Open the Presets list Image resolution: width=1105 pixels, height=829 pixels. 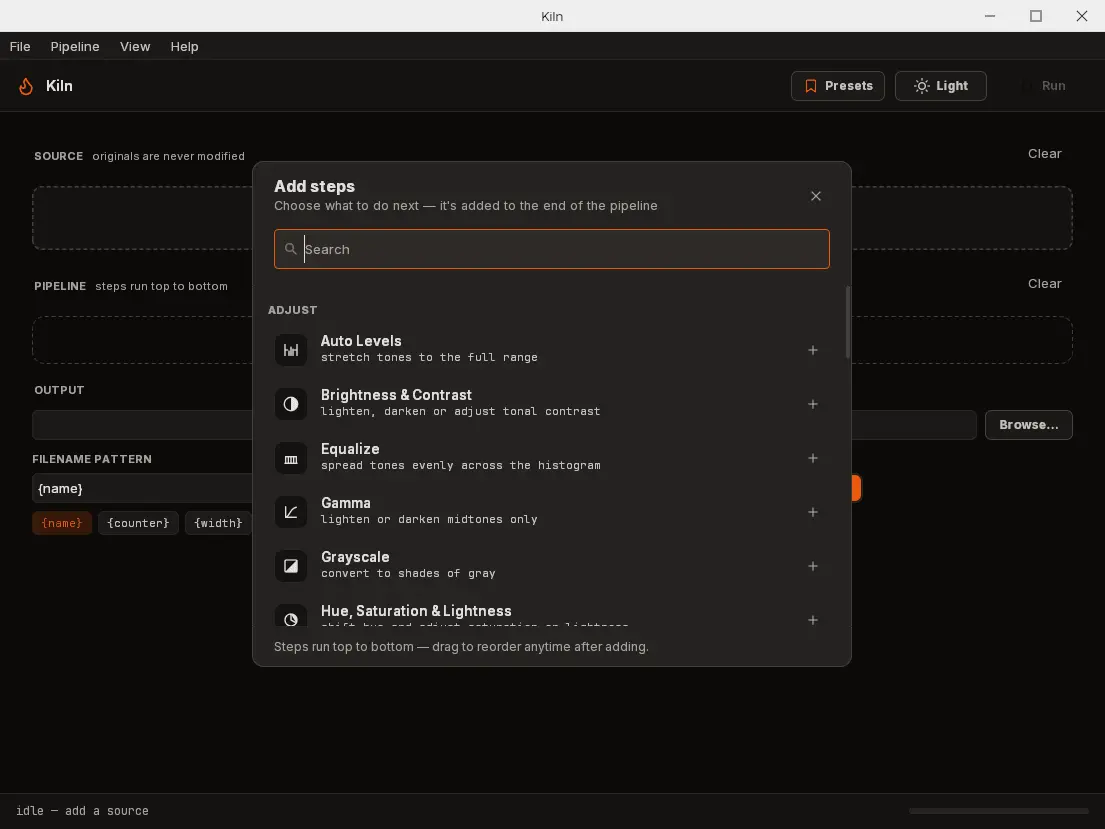pos(837,86)
